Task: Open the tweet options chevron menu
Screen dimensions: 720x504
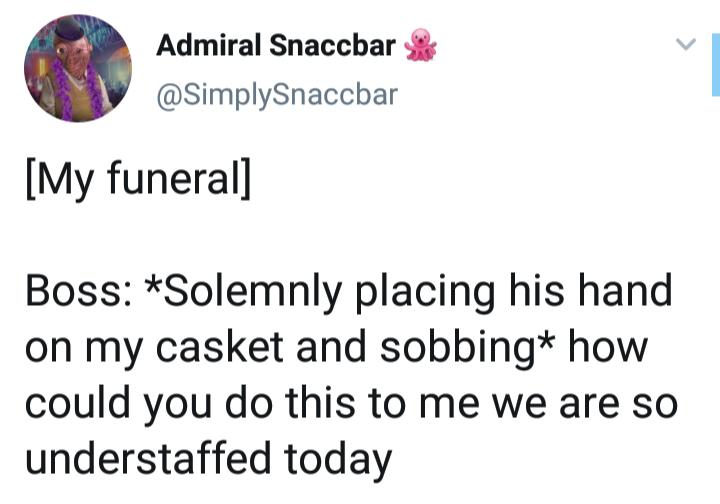Action: (x=686, y=44)
